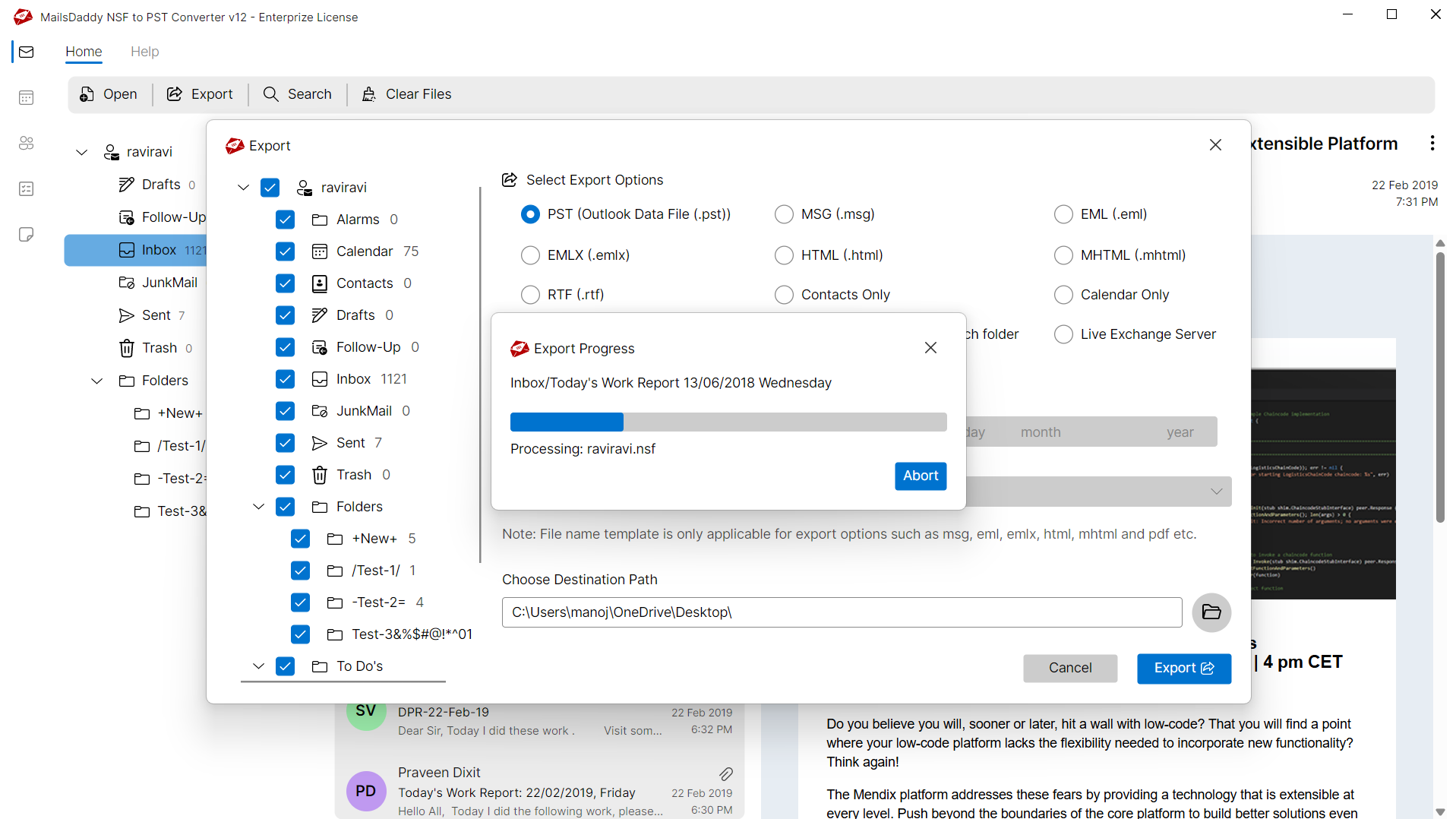The width and height of the screenshot is (1456, 819).
Task: Click the attachment paperclip on Praveen Dixit's email
Action: pyautogui.click(x=725, y=773)
